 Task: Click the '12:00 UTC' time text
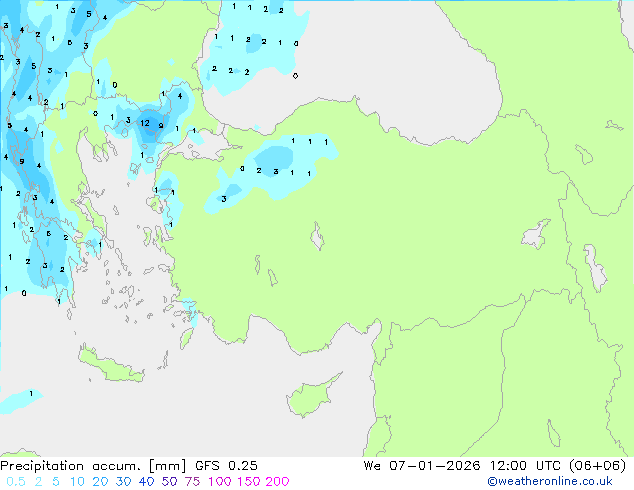[525, 466]
